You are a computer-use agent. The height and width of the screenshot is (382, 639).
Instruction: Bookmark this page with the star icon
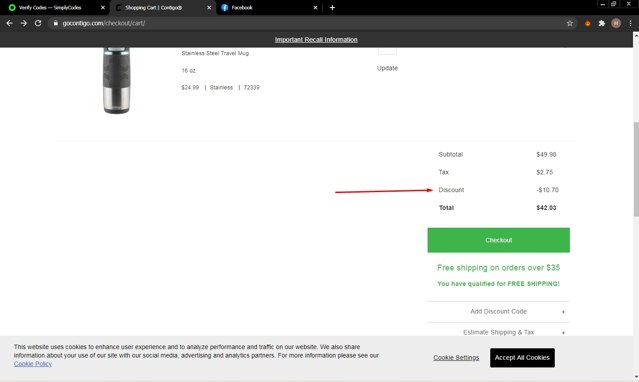[x=570, y=23]
